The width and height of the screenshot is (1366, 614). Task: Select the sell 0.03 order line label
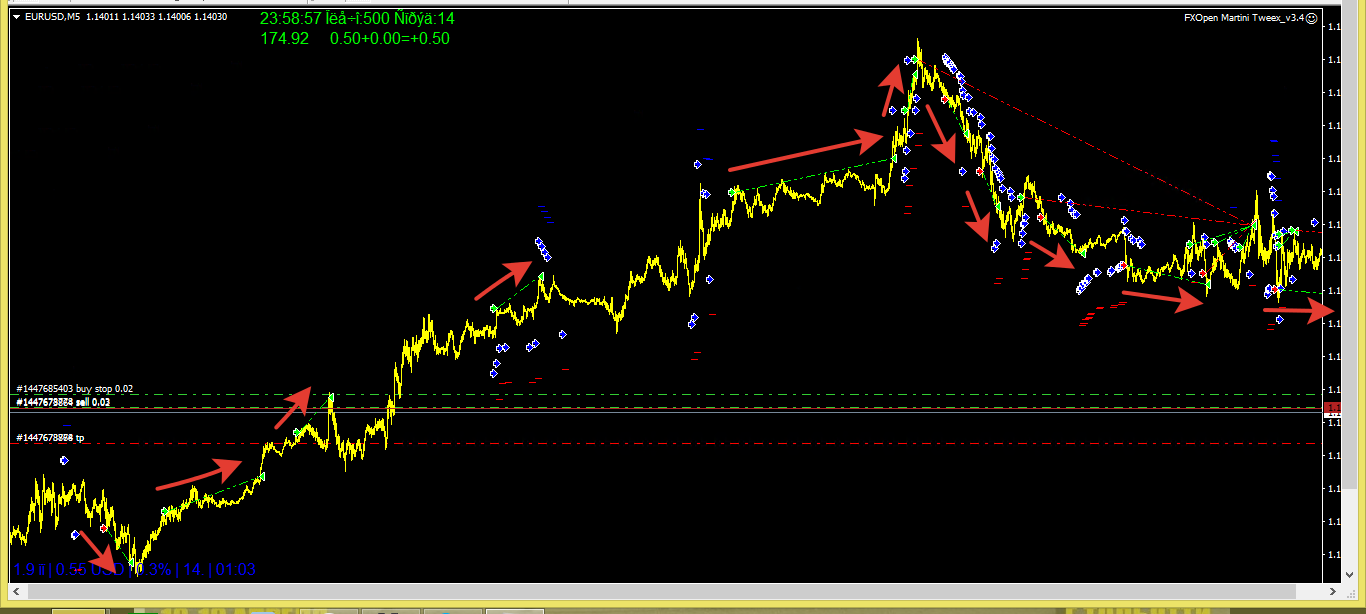63,402
